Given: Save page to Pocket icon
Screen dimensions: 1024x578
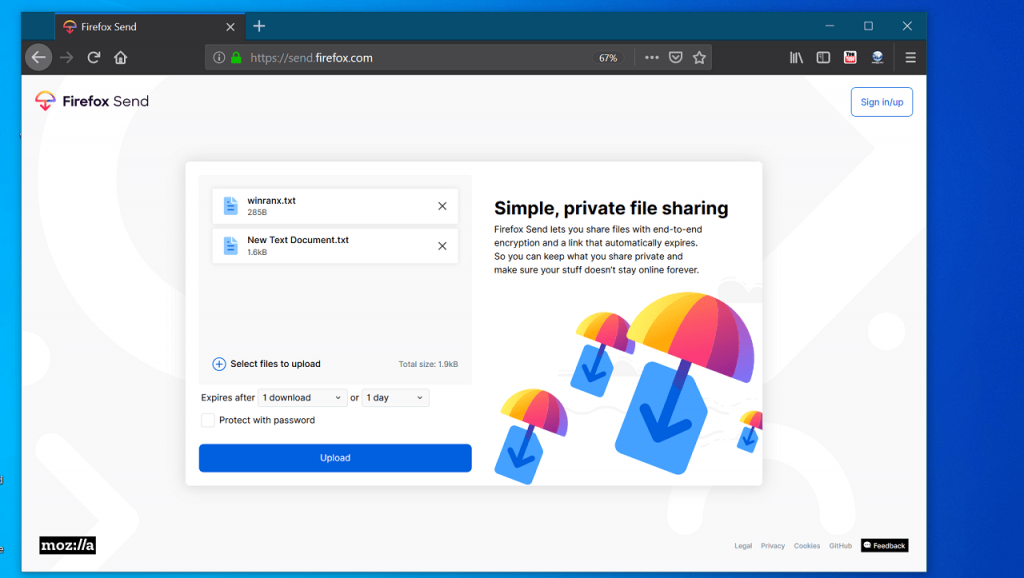Looking at the screenshot, I should coord(676,57).
